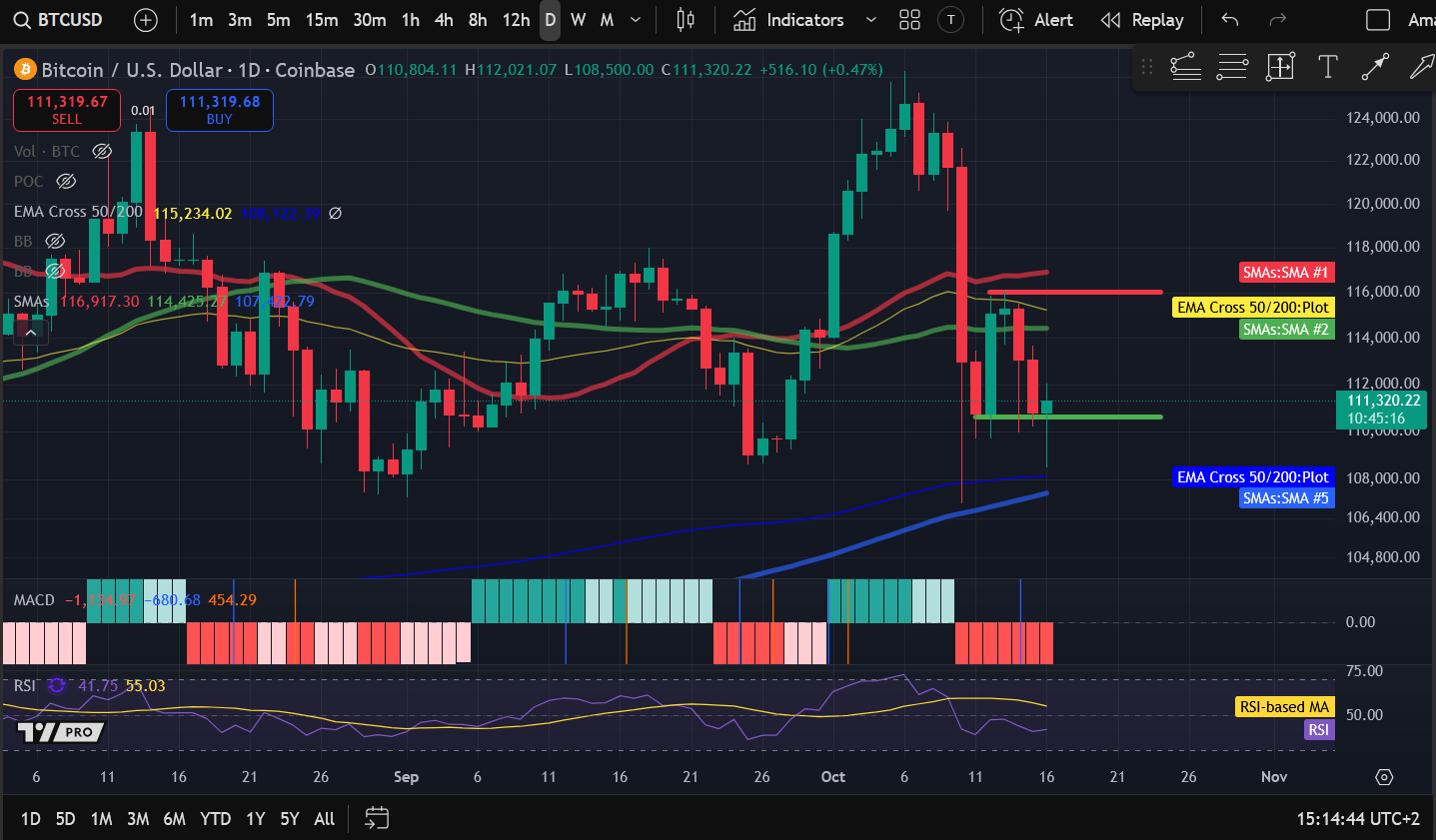Open the layout setup grid icon
1436x840 pixels.
pos(909,20)
